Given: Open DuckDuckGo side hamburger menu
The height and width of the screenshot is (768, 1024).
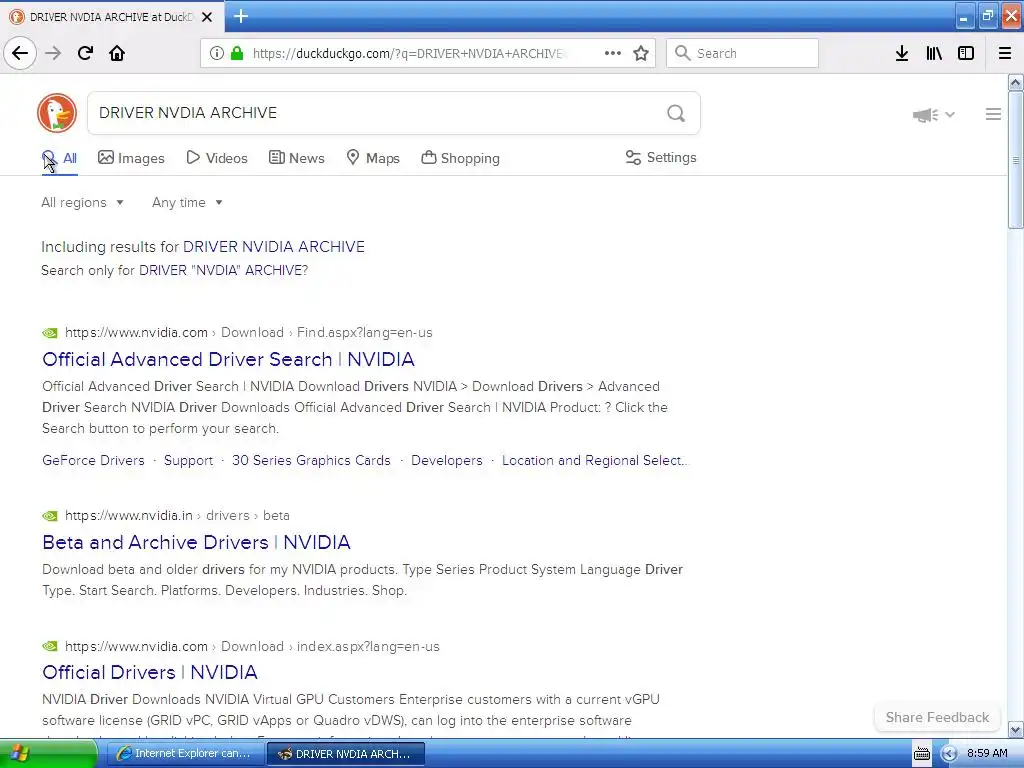Looking at the screenshot, I should [x=993, y=114].
